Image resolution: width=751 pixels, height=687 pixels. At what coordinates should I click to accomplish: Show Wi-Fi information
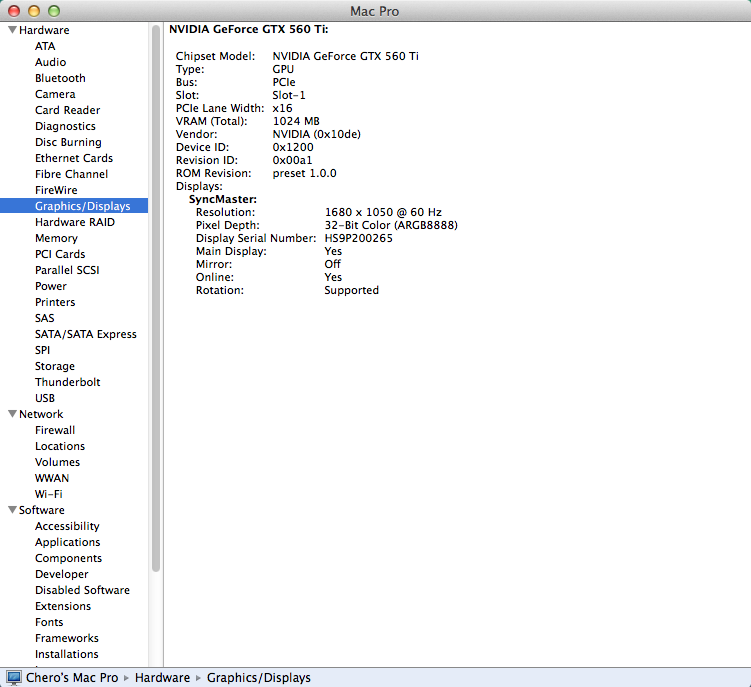click(x=48, y=494)
